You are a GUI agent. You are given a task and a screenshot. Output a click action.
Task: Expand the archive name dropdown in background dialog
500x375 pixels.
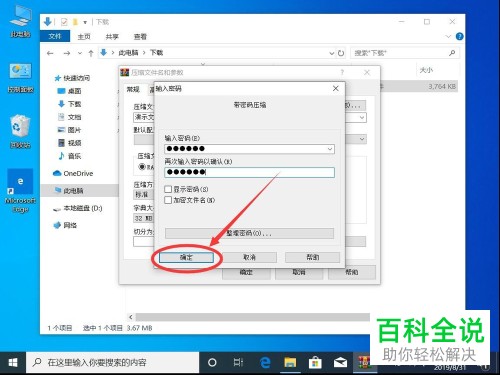(362, 117)
